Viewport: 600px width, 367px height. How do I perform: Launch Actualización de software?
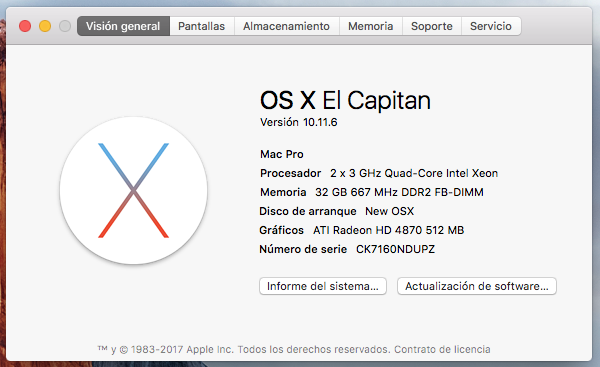point(477,286)
